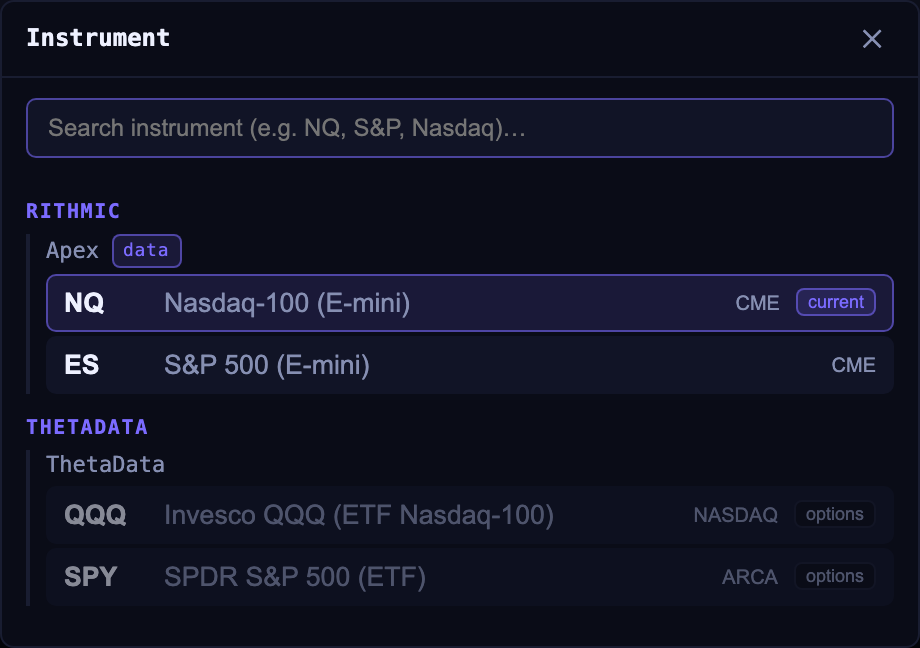Choose the SPY SPDR S&P 500 instrument
This screenshot has width=920, height=648.
469,577
